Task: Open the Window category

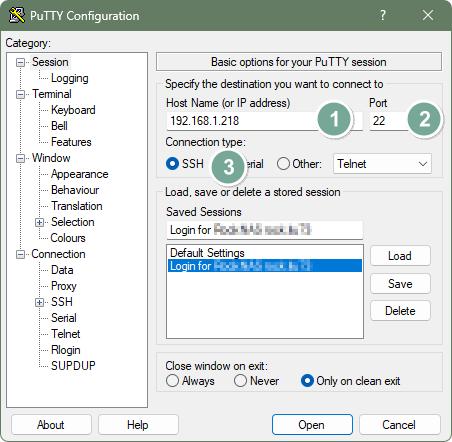Action: point(51,158)
